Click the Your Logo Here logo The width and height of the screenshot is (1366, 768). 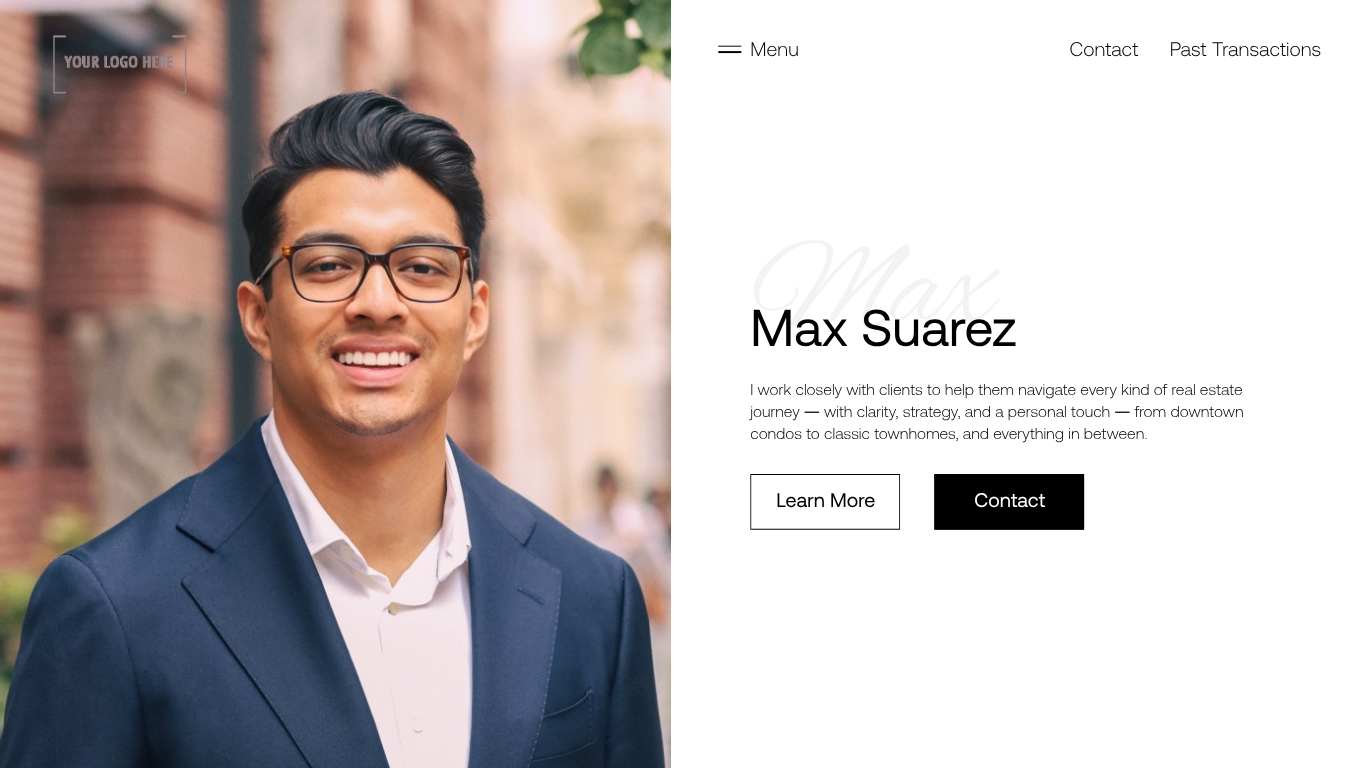119,63
